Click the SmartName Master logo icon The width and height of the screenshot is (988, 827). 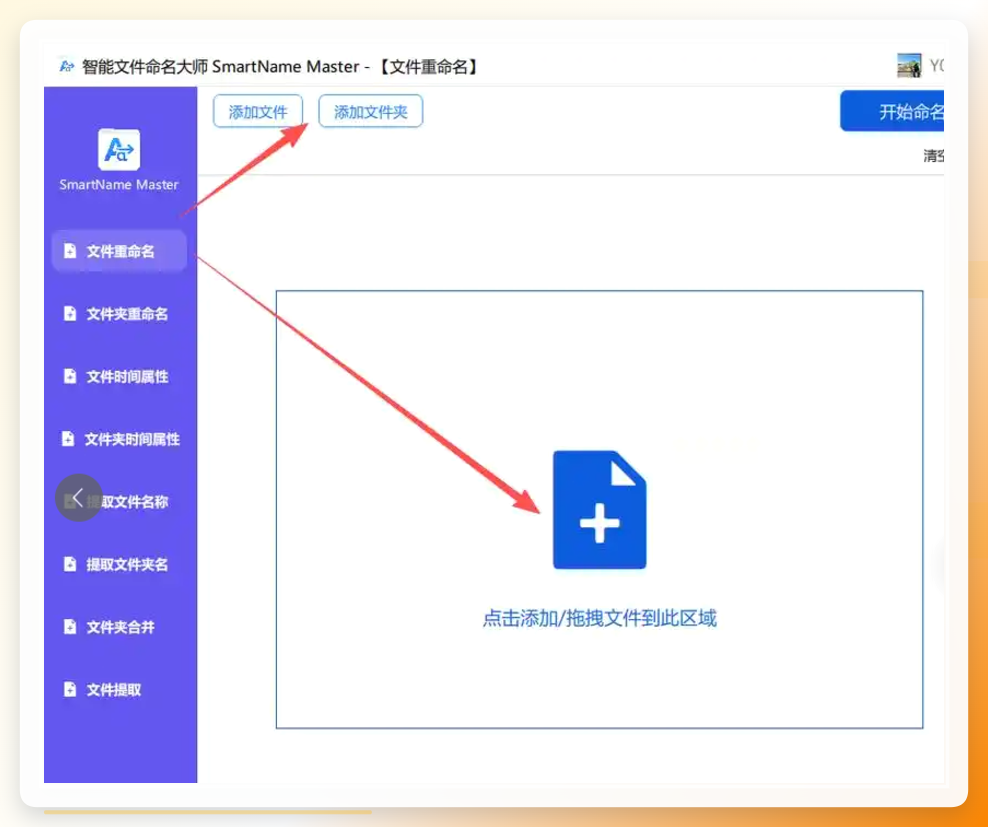(119, 149)
